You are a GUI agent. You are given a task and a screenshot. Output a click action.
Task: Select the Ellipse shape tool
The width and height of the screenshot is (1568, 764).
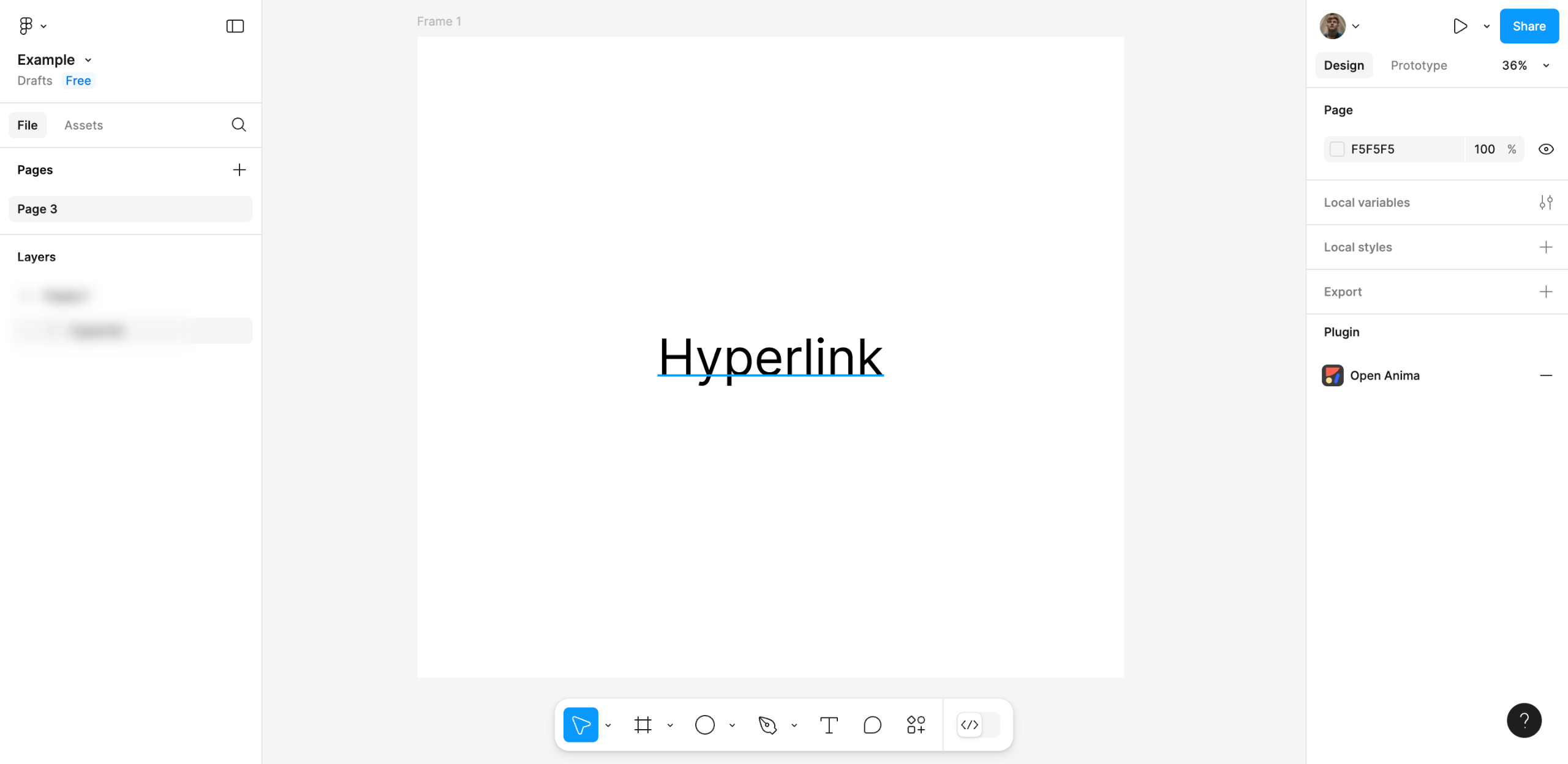[705, 725]
